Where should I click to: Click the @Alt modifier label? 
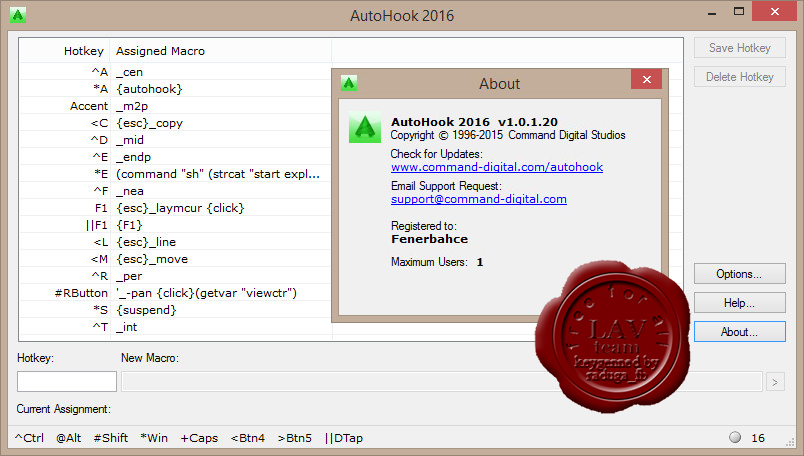tap(69, 438)
